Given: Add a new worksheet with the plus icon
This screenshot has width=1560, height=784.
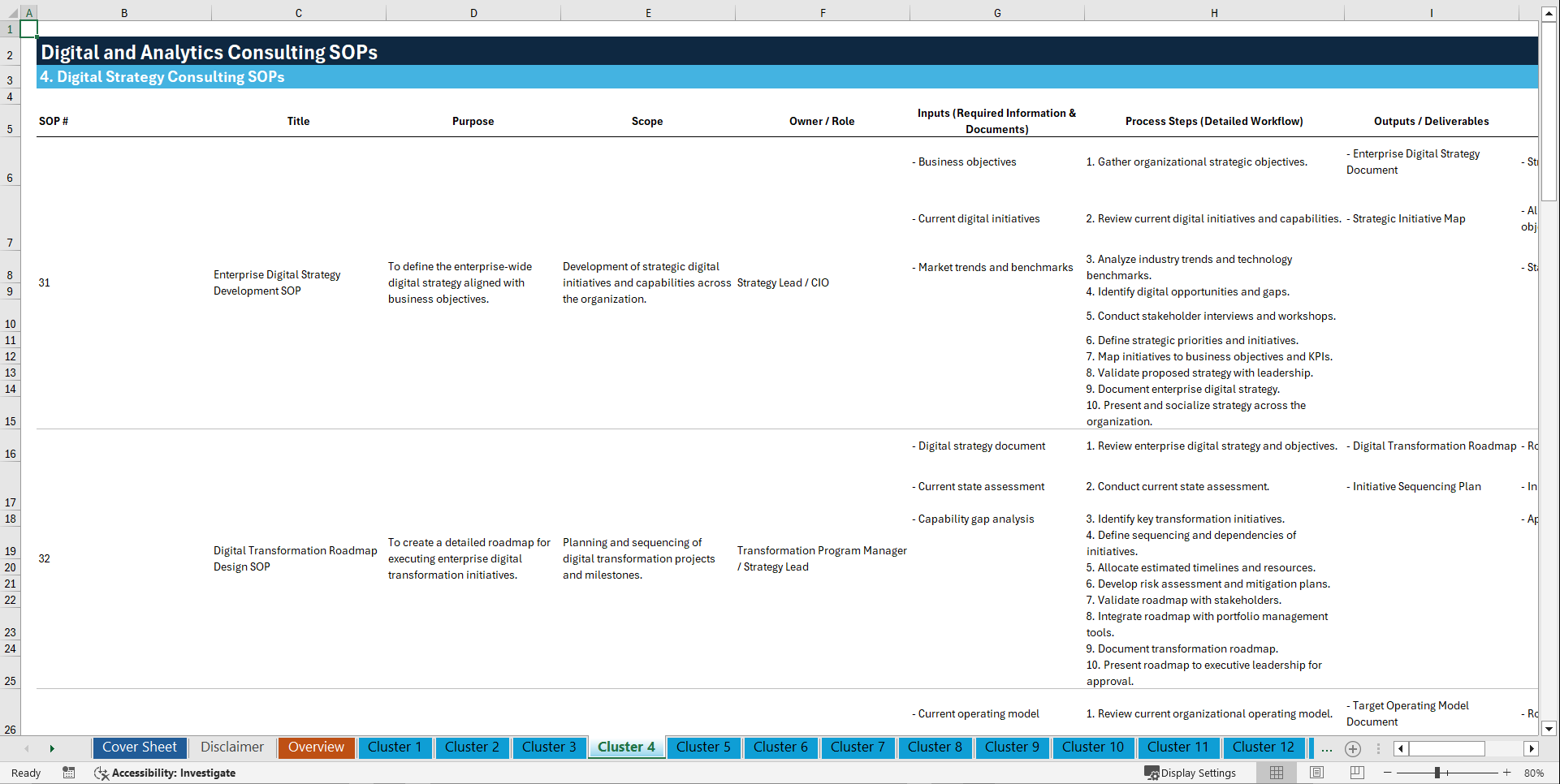Looking at the screenshot, I should [x=1353, y=748].
